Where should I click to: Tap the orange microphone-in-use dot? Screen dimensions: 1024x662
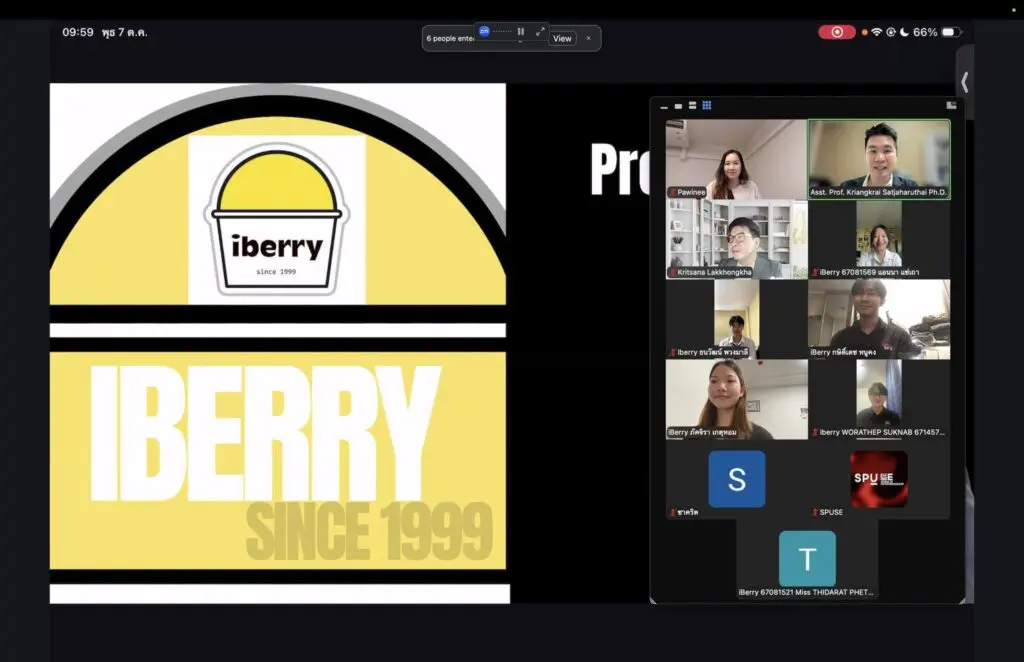click(x=865, y=32)
